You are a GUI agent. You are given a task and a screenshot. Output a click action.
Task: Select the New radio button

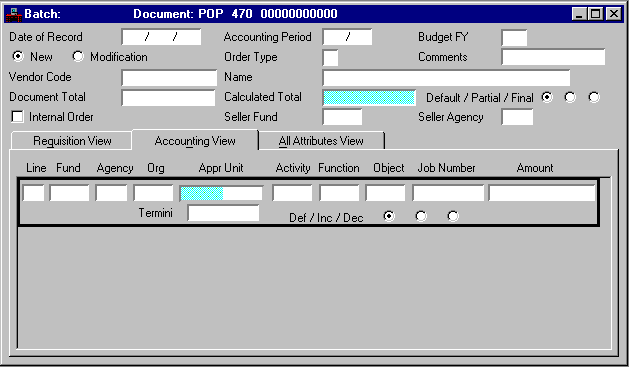(18, 56)
